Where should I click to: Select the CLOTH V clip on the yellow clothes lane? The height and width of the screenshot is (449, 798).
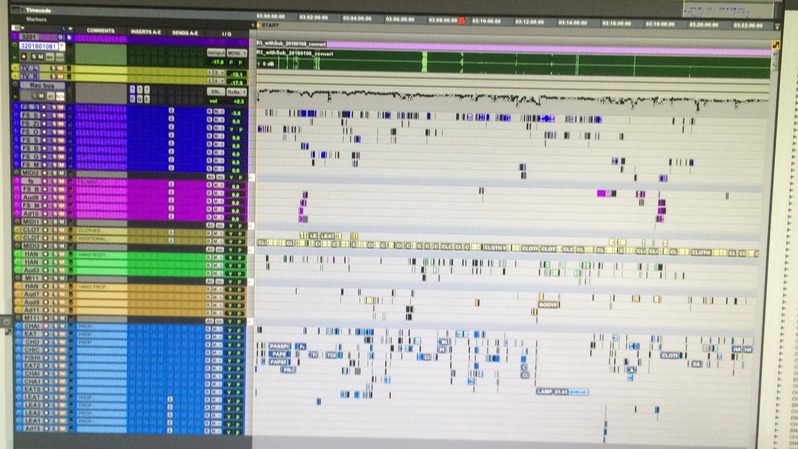point(495,247)
